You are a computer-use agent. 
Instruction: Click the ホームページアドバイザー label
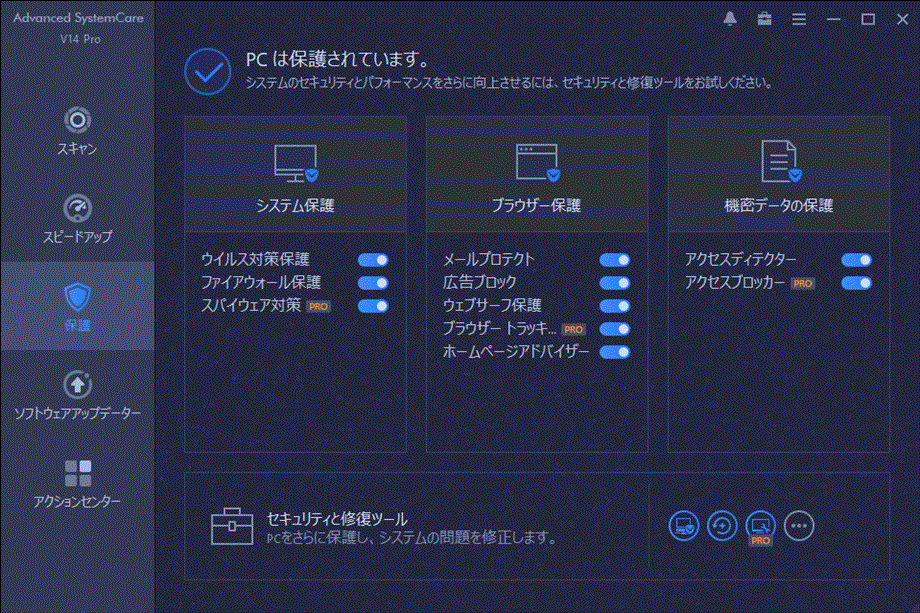click(x=516, y=351)
